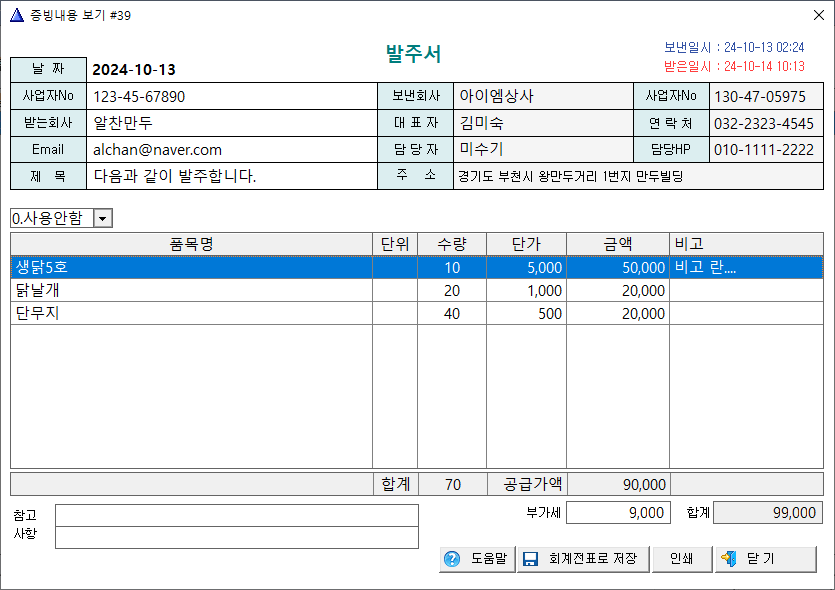Screen dimensions: 835x590
Task: Click the 인쇄 print button
Action: click(682, 559)
